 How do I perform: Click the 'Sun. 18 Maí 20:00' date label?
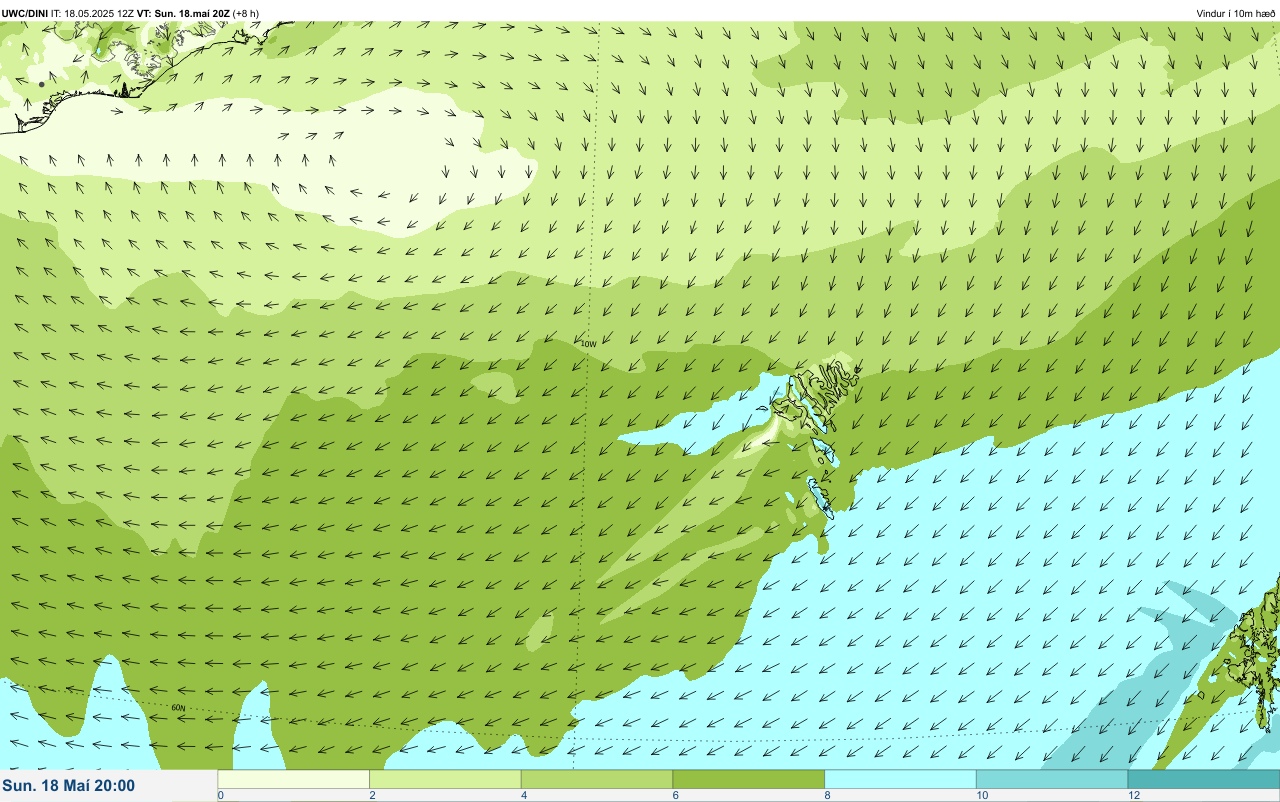[x=69, y=786]
